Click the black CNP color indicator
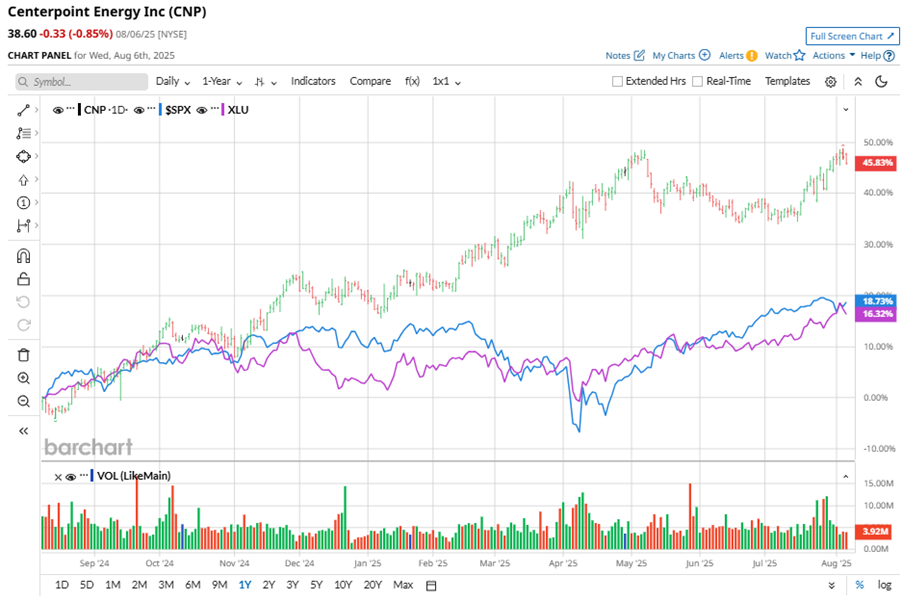 (79, 110)
